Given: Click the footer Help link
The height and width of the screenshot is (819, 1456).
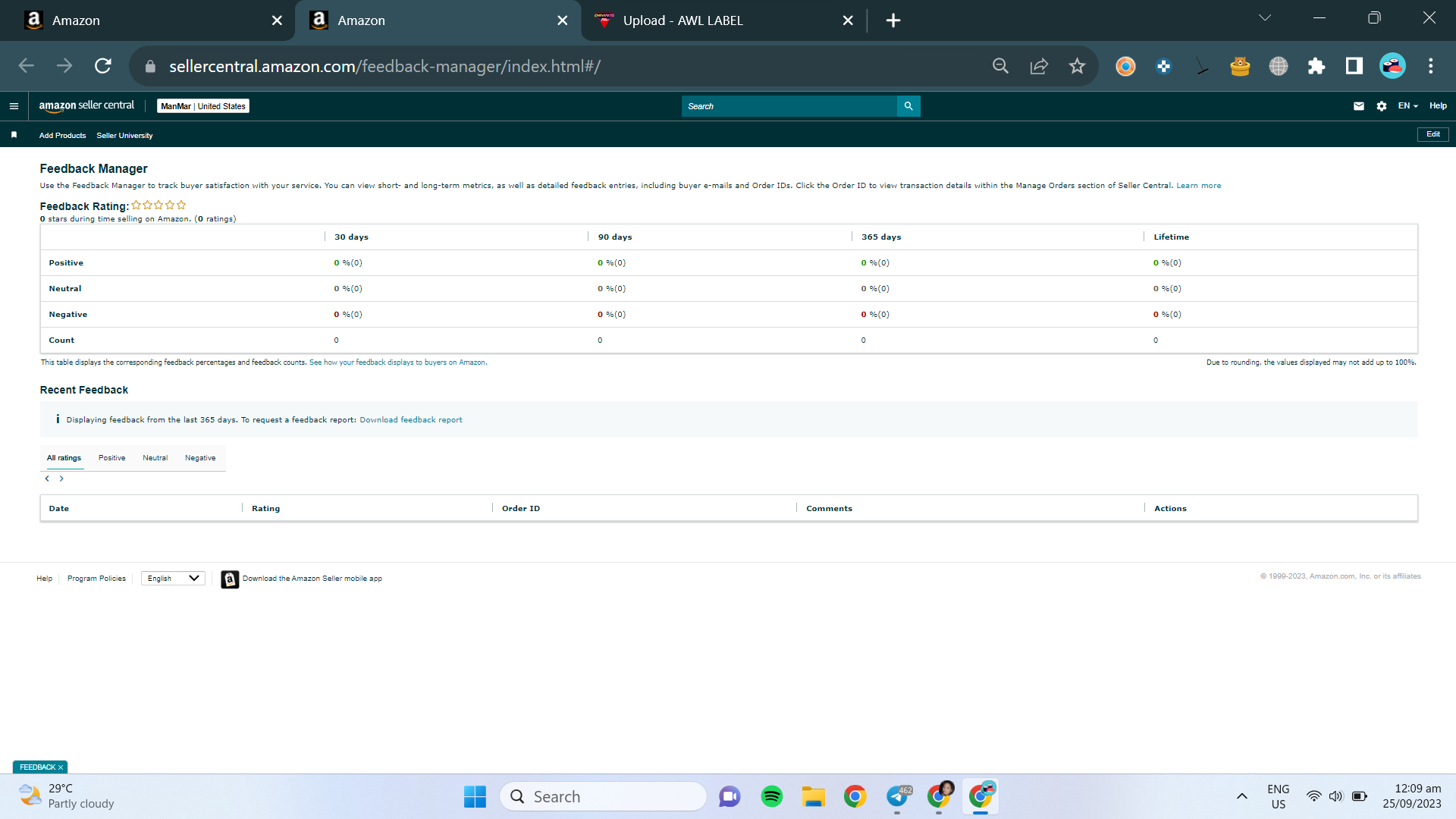Looking at the screenshot, I should point(44,579).
